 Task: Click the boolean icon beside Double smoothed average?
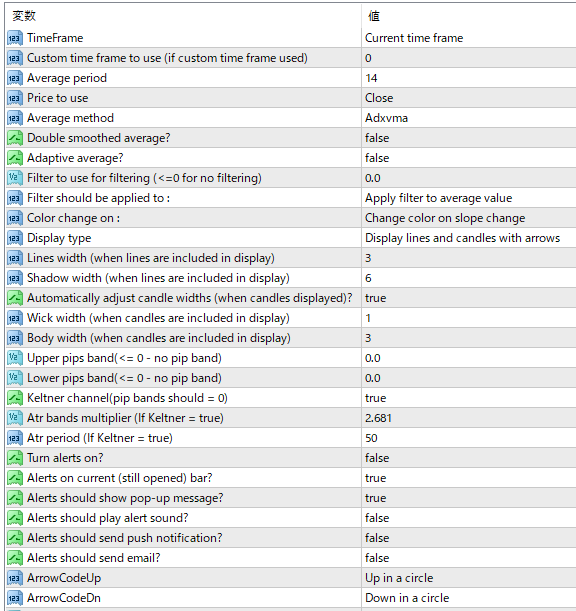pos(15,138)
